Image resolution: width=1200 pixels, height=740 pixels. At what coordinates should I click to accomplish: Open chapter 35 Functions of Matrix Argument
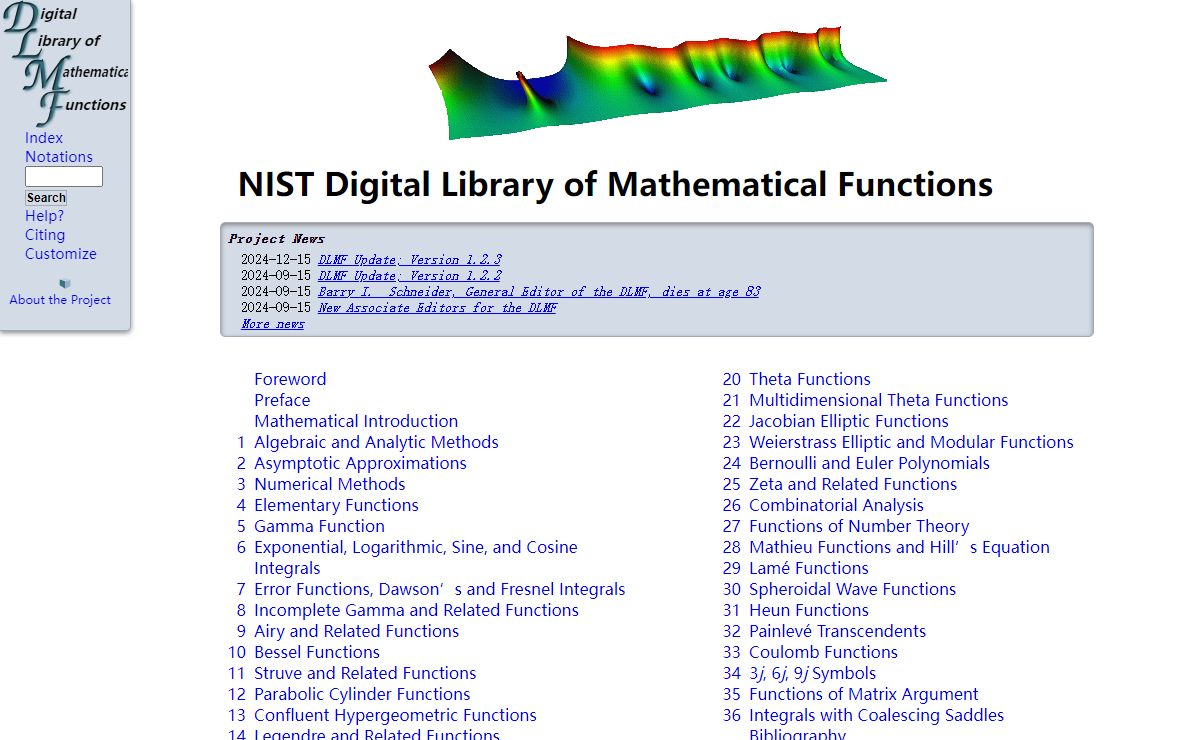tap(864, 694)
